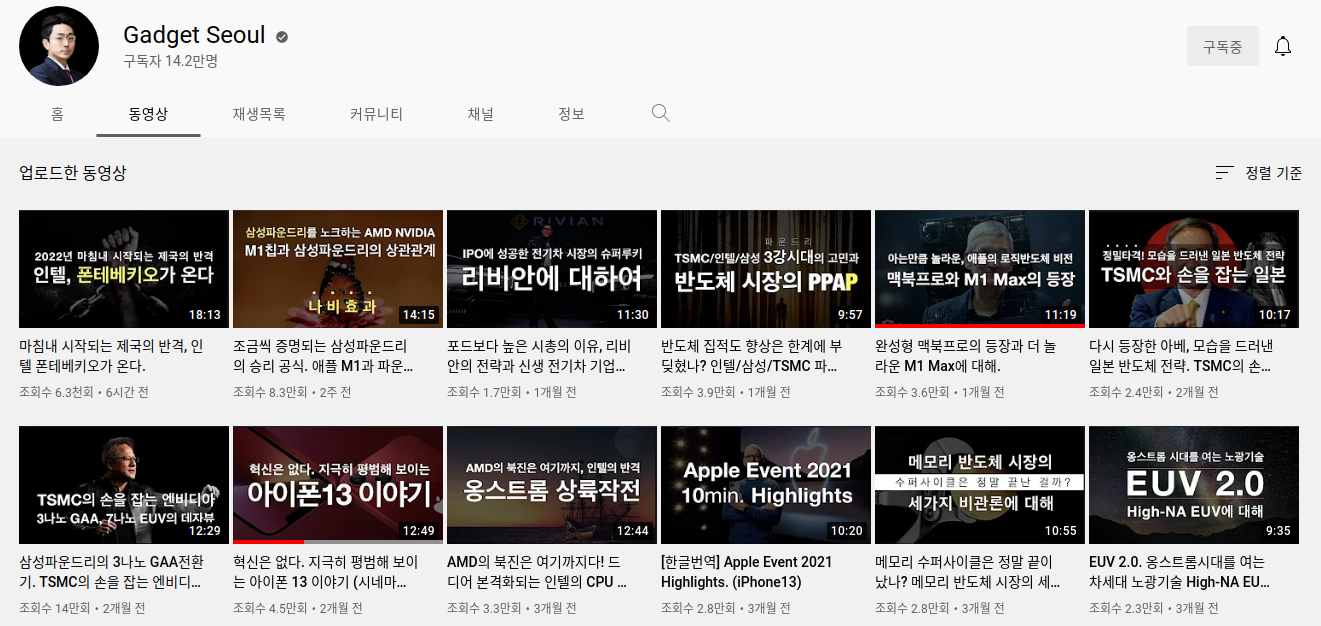This screenshot has width=1321, height=626.
Task: Play the 맥북프로와 M1 Max의 등장 thumbnail
Action: coord(980,269)
